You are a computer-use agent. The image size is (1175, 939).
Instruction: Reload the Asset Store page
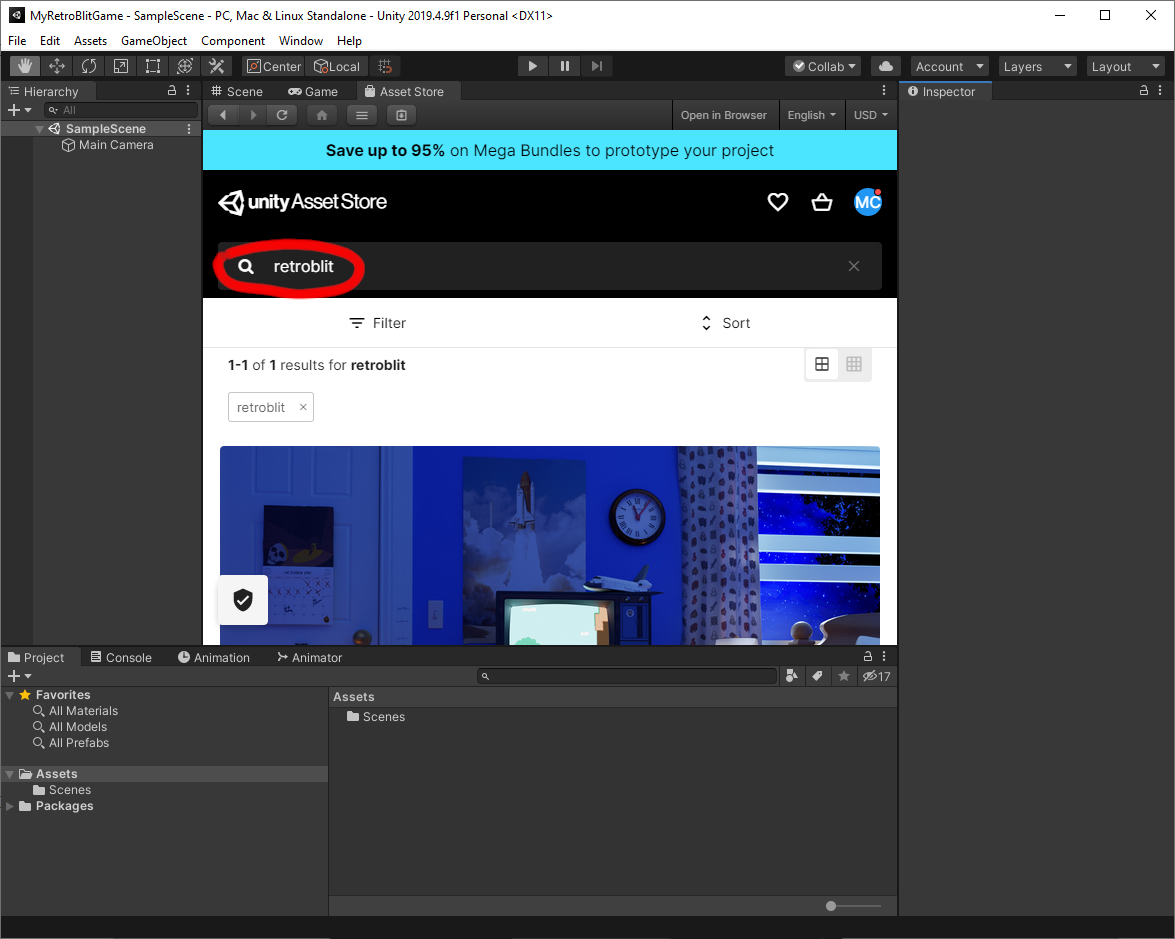(283, 115)
